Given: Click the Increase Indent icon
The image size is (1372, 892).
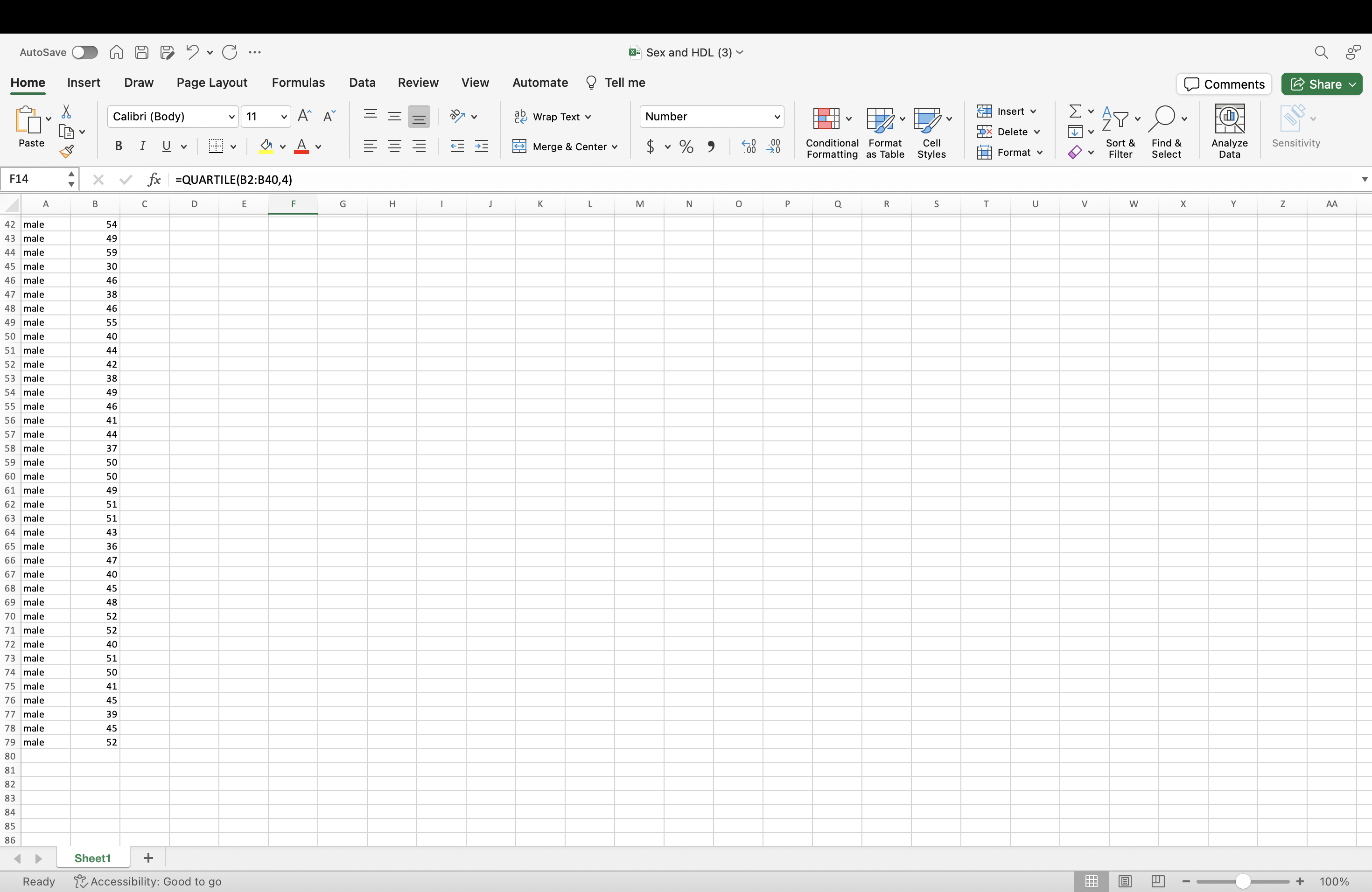Looking at the screenshot, I should pos(481,146).
